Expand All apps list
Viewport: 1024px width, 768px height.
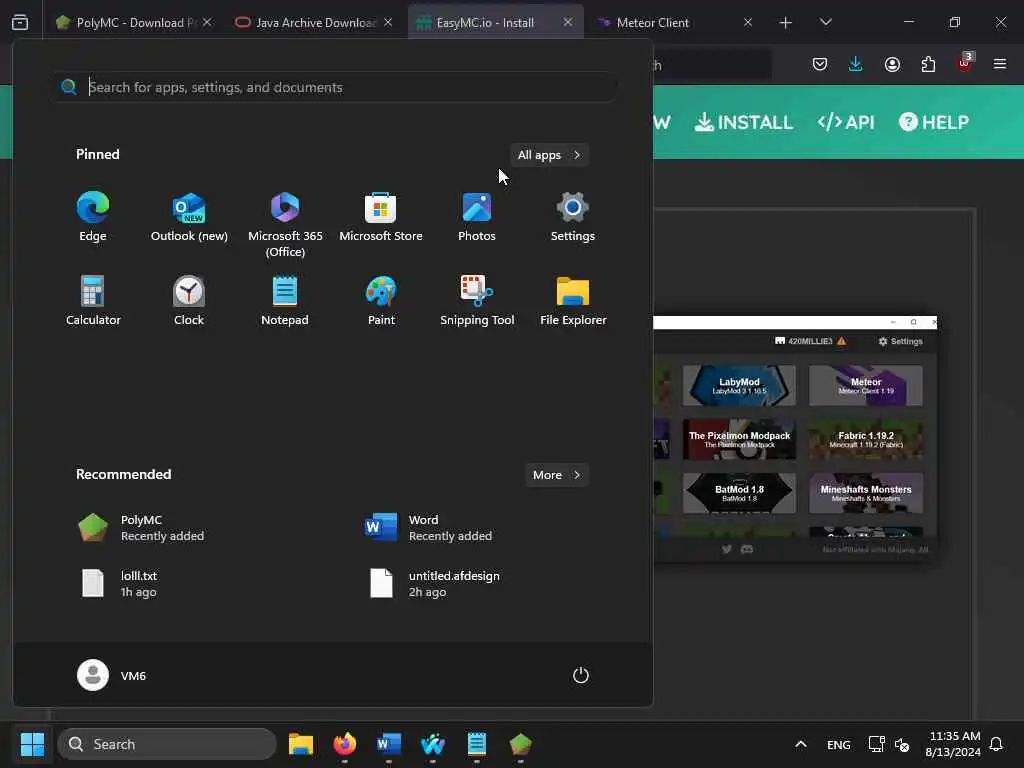point(549,155)
